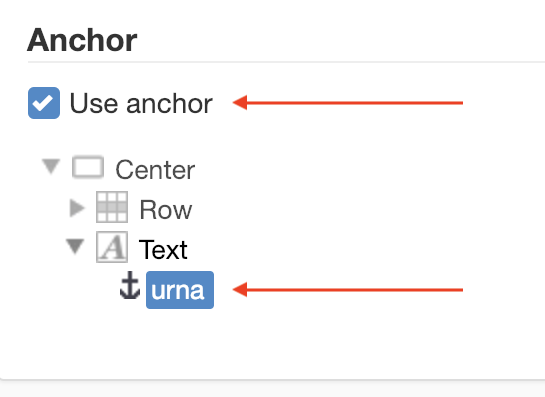Collapse the Text node disclosure triangle
This screenshot has width=545, height=397.
pos(75,246)
